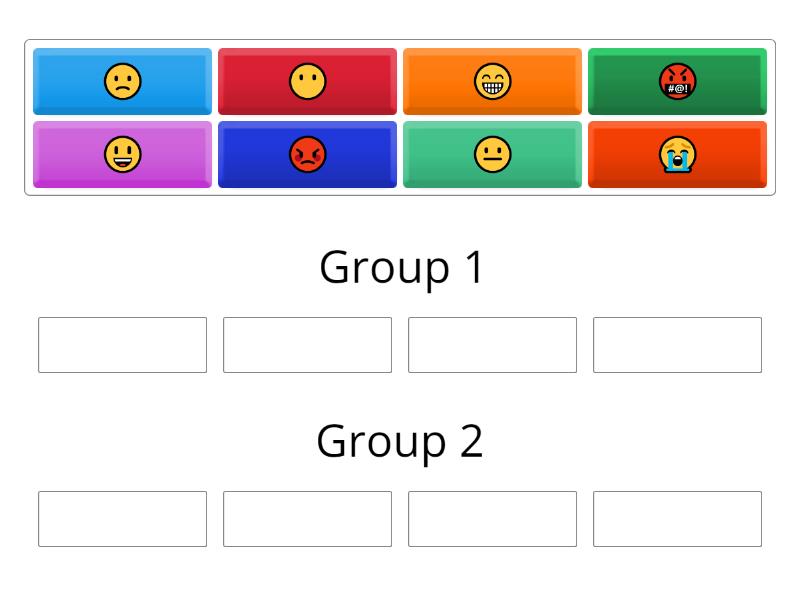Click the second empty slot under Group 1
The image size is (800, 600).
[307, 345]
